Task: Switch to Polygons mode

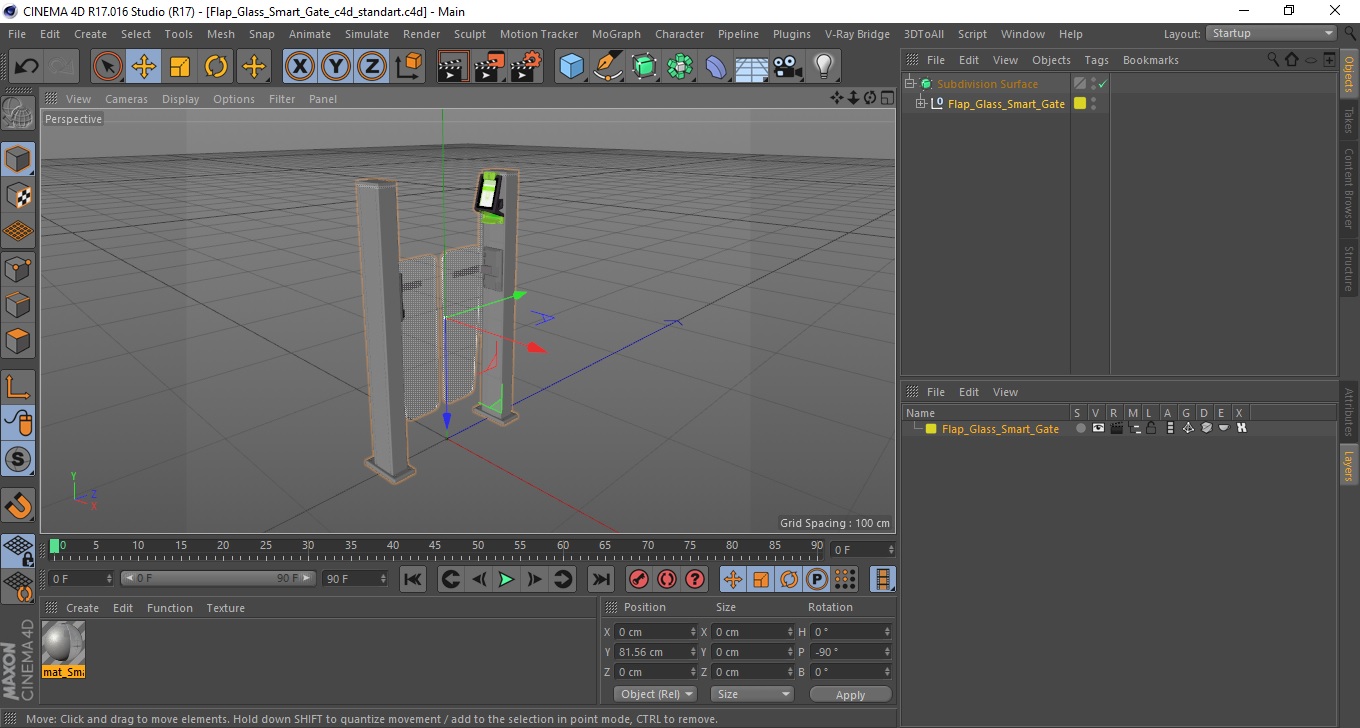Action: coord(18,340)
